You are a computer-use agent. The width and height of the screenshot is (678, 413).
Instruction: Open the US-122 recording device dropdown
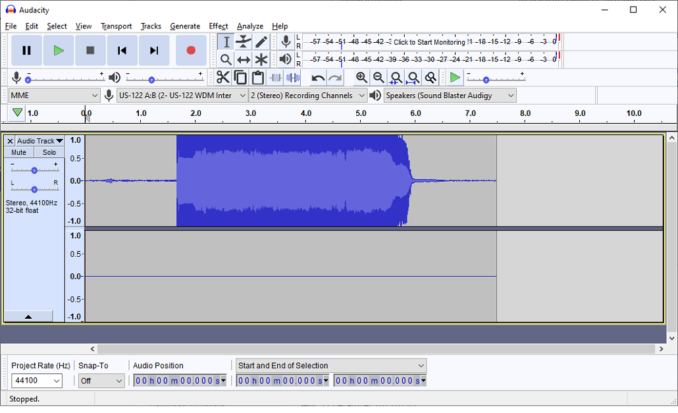(182, 95)
